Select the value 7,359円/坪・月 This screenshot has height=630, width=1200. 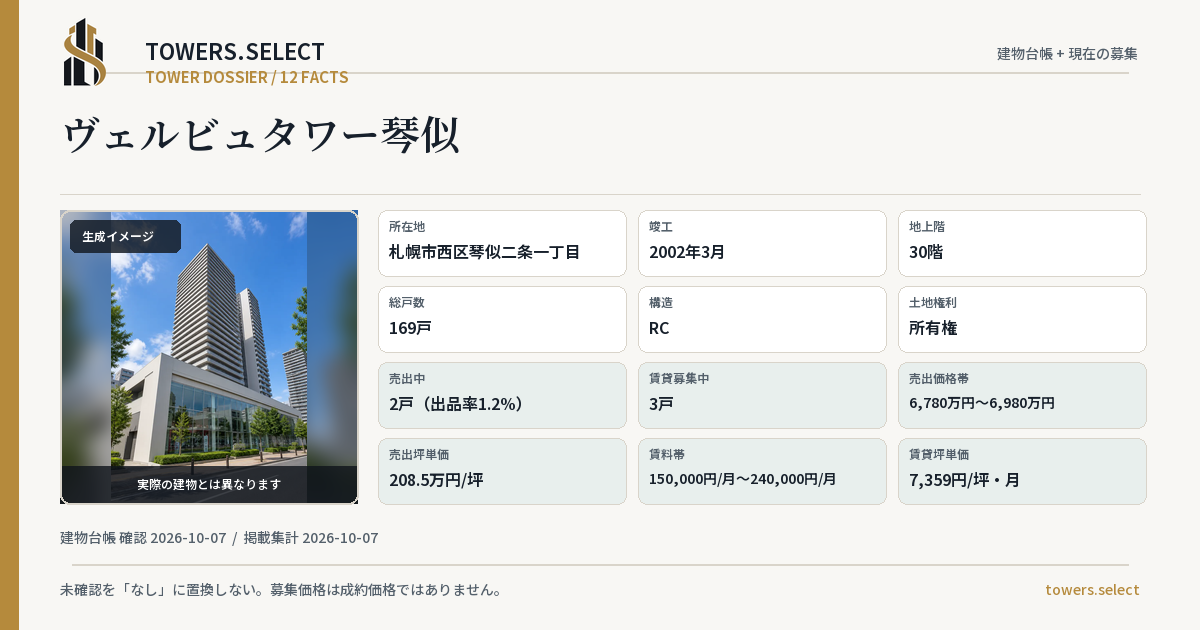965,480
